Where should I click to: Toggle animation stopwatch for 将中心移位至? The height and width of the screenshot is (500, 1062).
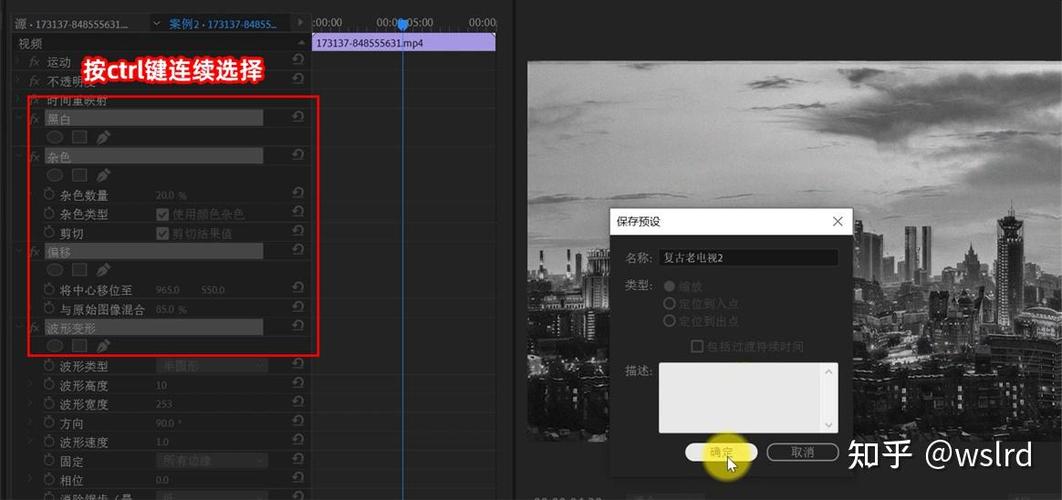tap(49, 289)
